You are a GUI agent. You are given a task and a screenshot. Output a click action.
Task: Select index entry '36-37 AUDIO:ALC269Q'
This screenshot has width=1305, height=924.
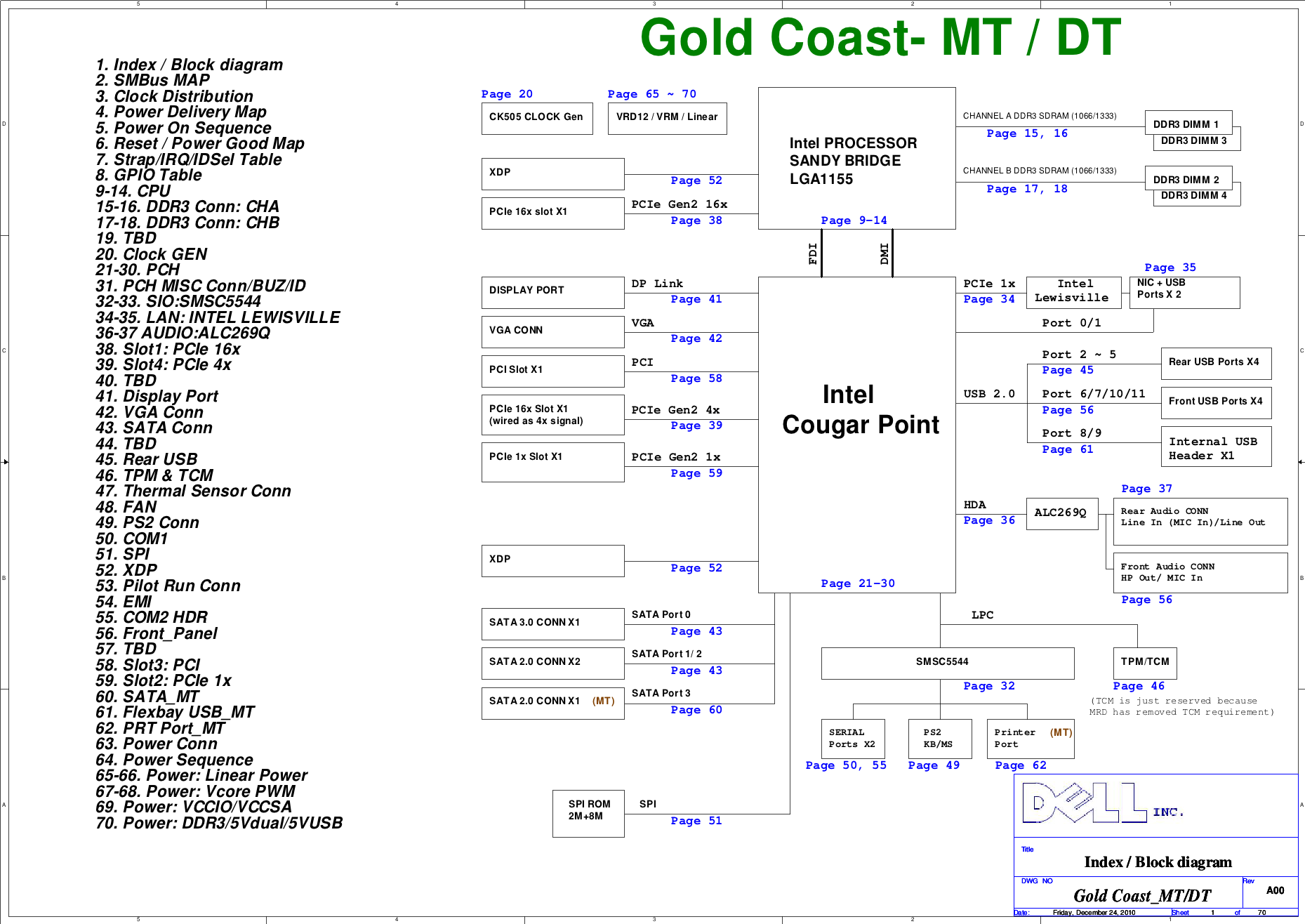coord(183,334)
